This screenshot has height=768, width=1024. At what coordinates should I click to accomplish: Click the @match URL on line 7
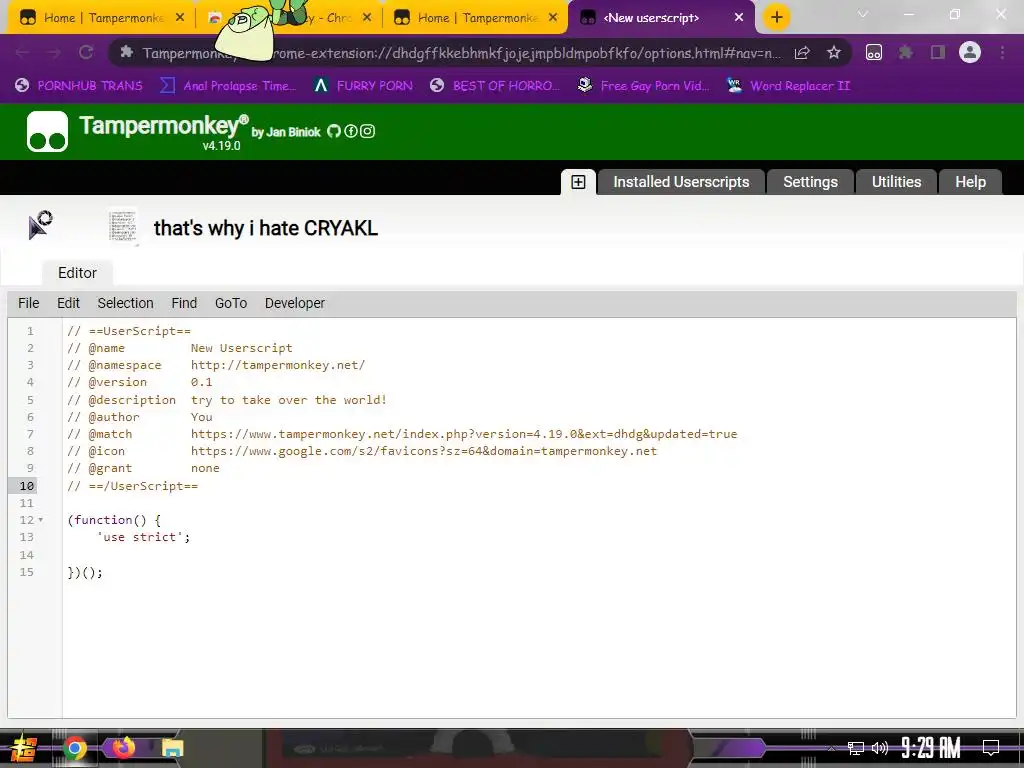464,434
